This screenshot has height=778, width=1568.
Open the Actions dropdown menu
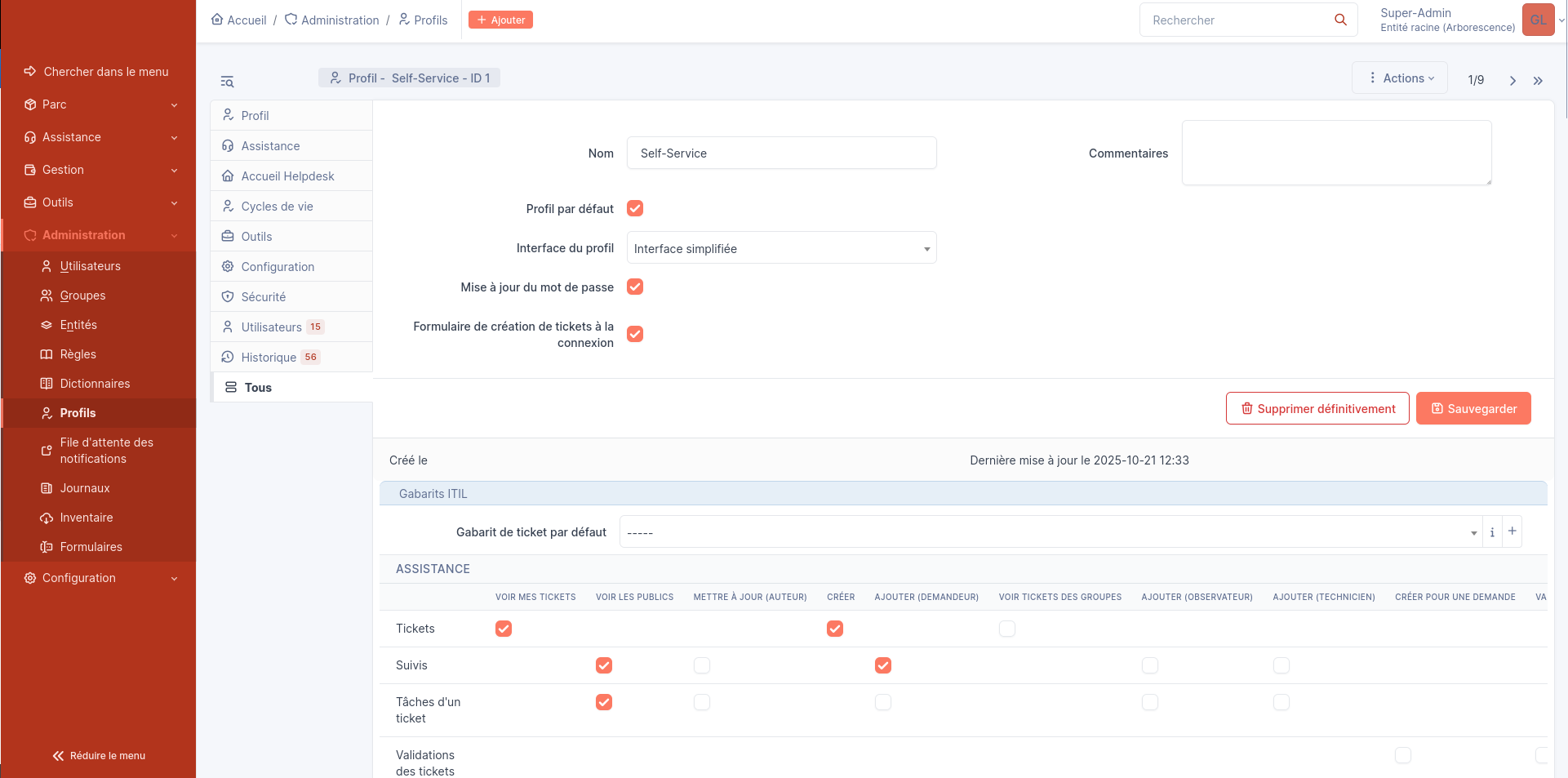coord(1401,78)
